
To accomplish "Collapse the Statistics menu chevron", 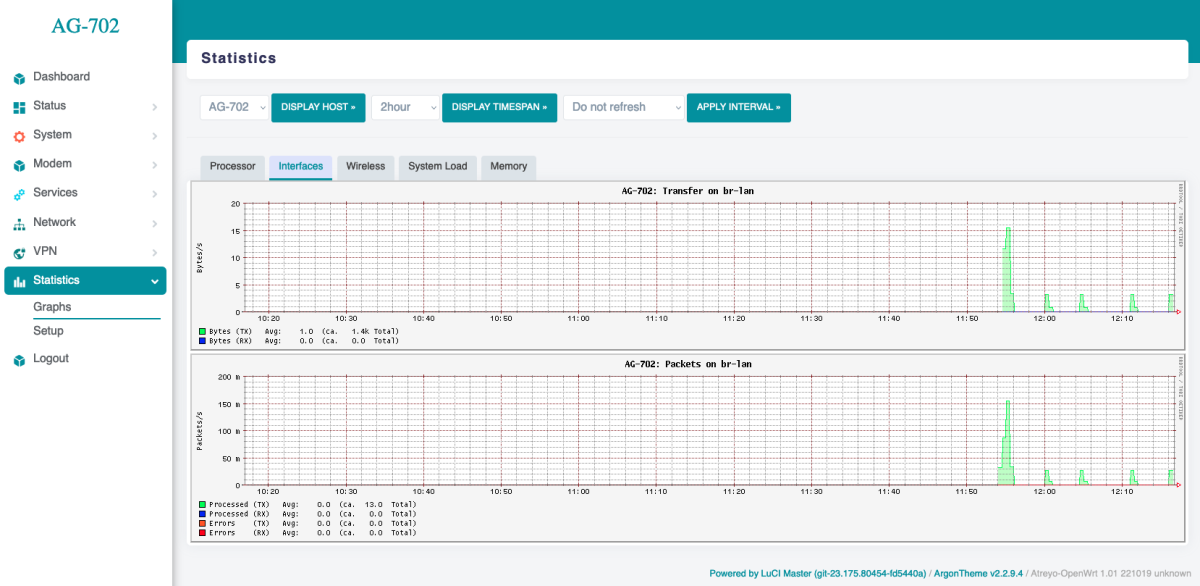I will point(154,281).
